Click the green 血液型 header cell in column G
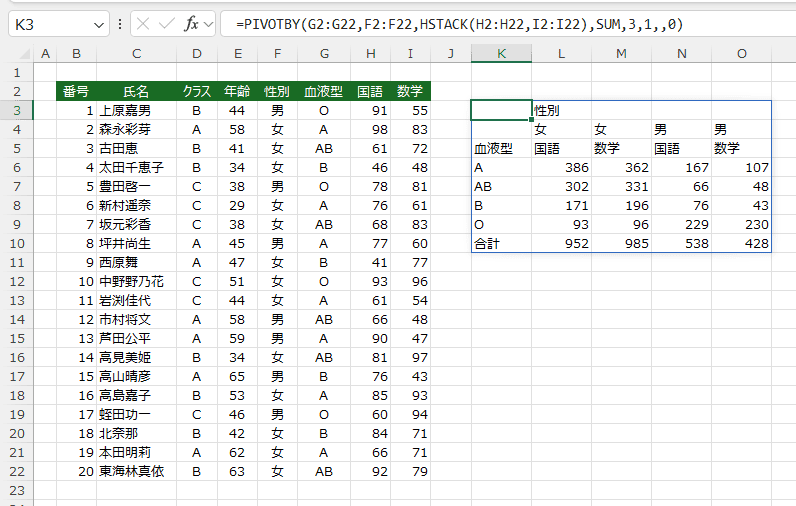 click(324, 91)
